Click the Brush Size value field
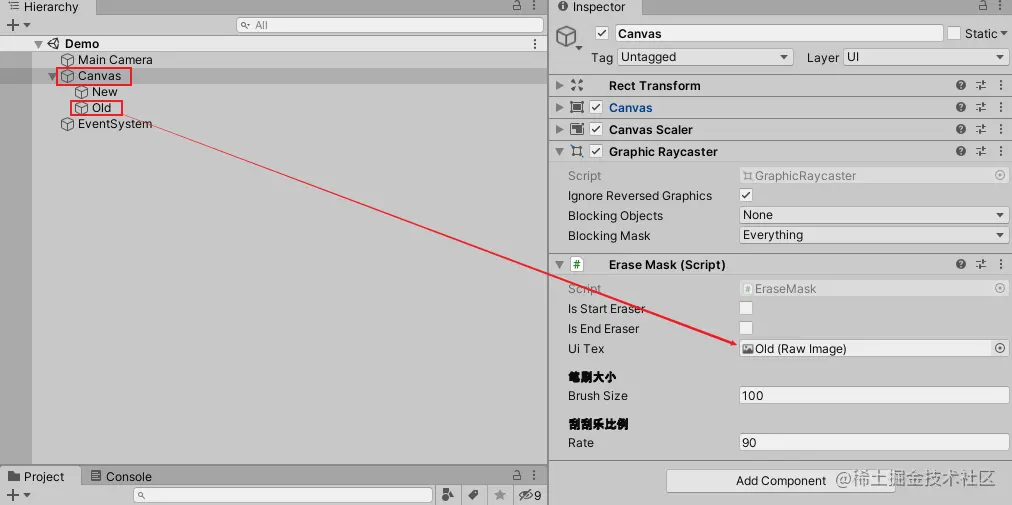This screenshot has height=505, width=1012. pos(874,395)
